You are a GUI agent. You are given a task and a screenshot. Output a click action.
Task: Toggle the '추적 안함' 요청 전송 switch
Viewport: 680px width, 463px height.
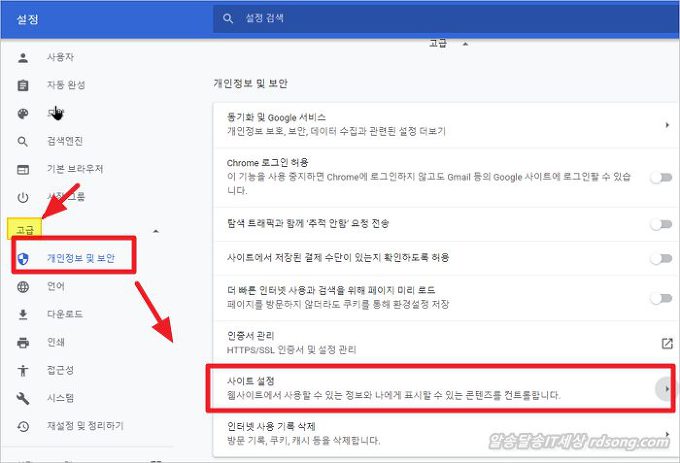(x=661, y=224)
